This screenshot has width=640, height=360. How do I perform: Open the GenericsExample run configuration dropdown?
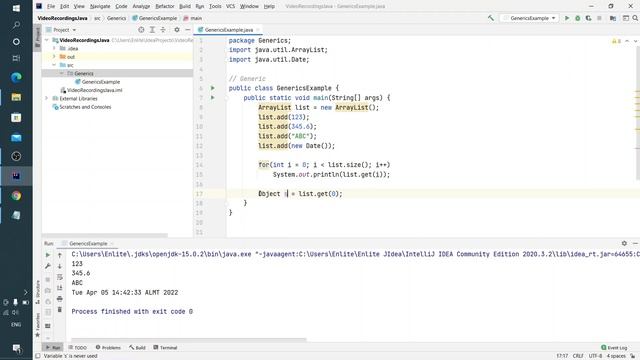[529, 18]
